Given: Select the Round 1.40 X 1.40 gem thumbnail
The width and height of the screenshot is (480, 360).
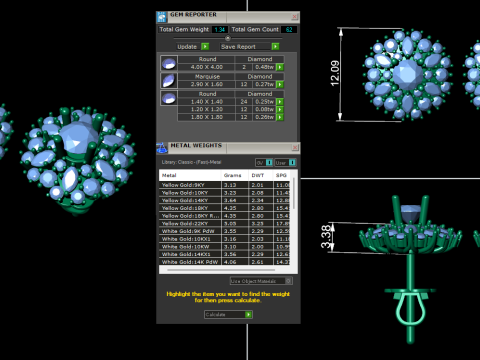Looking at the screenshot, I should pyautogui.click(x=169, y=98).
